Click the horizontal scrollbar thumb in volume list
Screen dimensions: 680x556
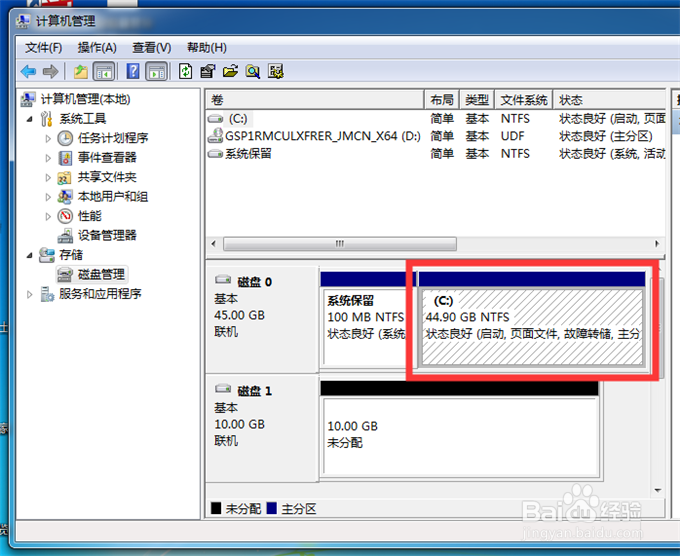pos(340,244)
